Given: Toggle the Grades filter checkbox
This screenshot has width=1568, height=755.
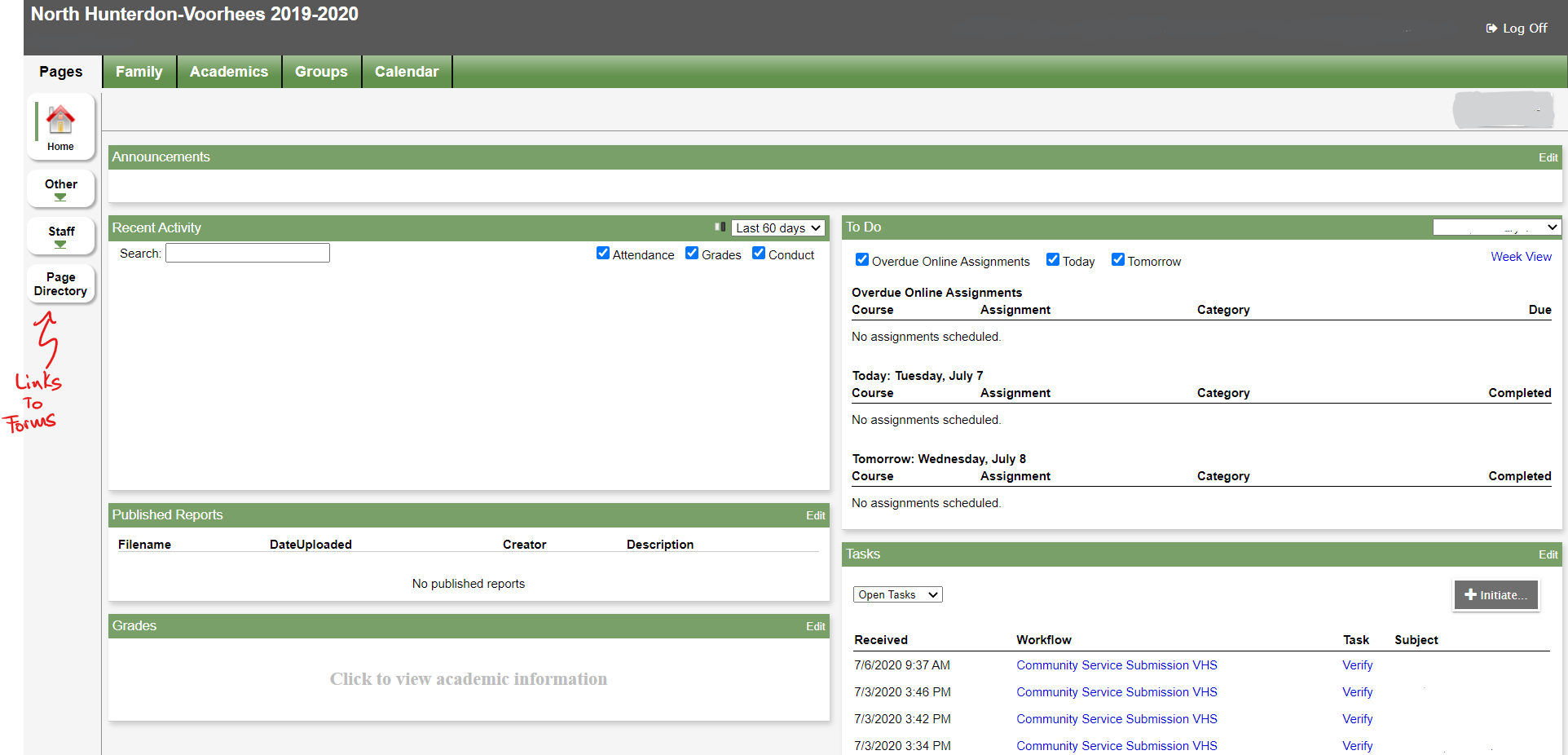Looking at the screenshot, I should 692,254.
